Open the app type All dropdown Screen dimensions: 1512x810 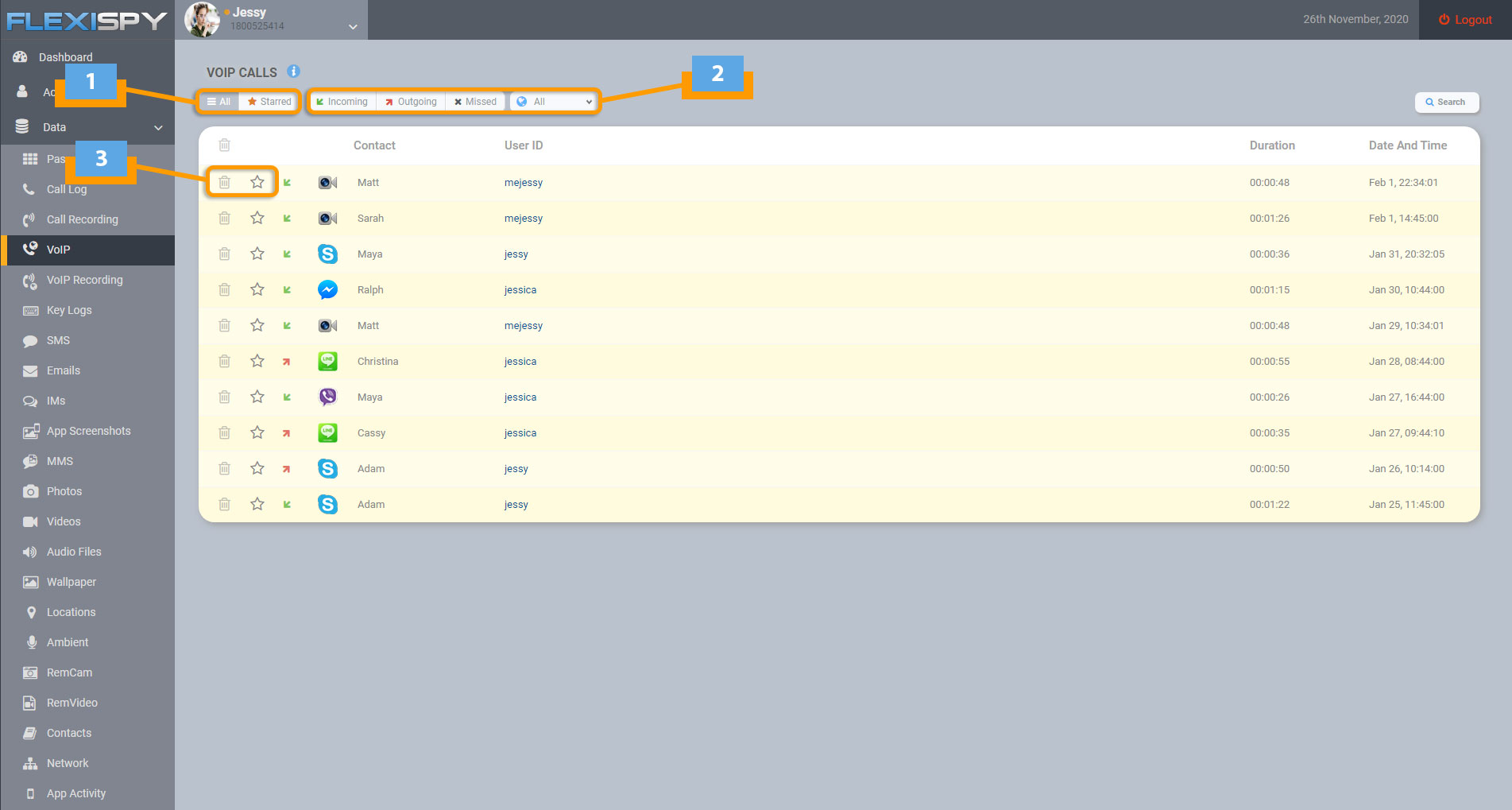point(554,102)
